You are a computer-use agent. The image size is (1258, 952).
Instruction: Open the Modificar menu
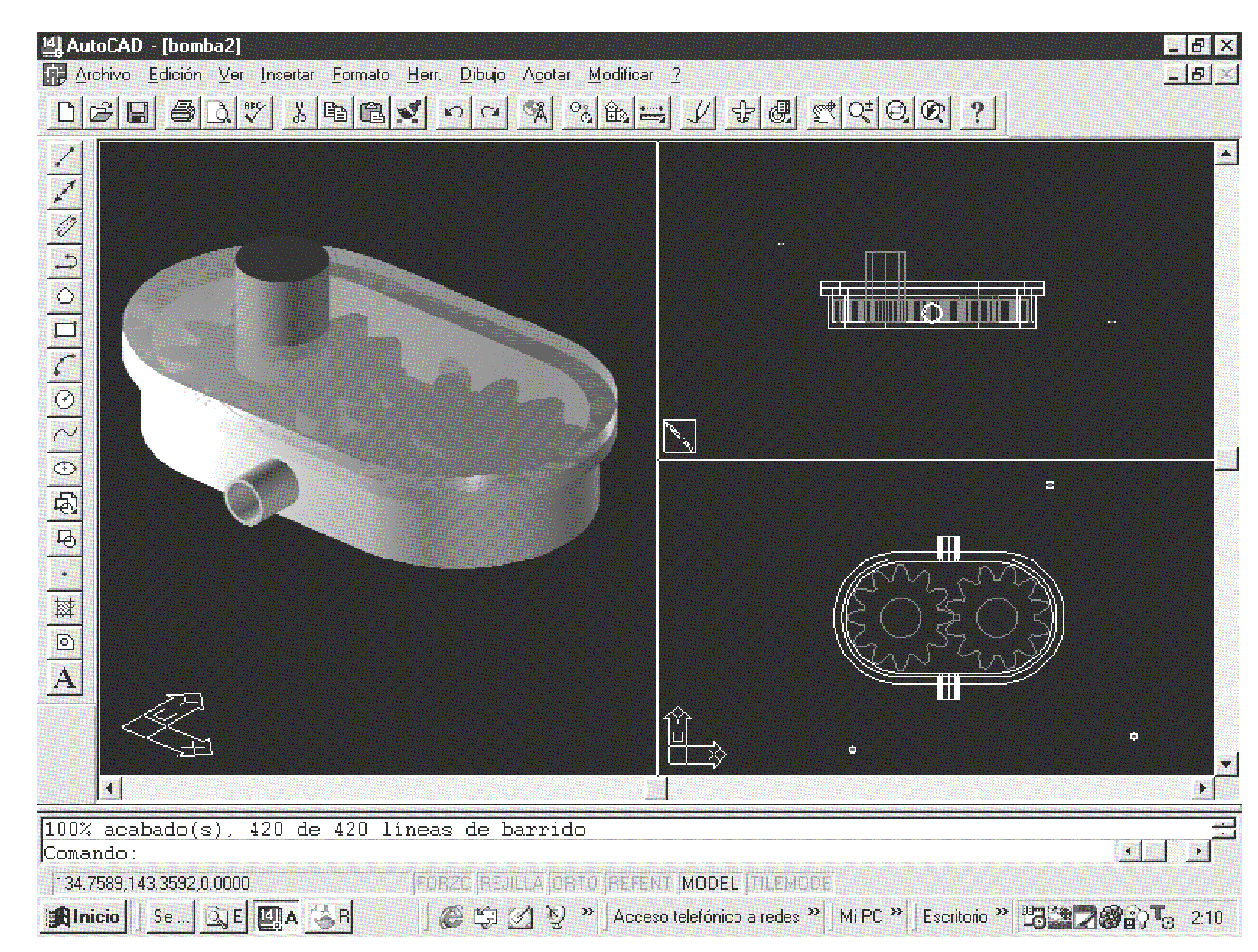(621, 75)
